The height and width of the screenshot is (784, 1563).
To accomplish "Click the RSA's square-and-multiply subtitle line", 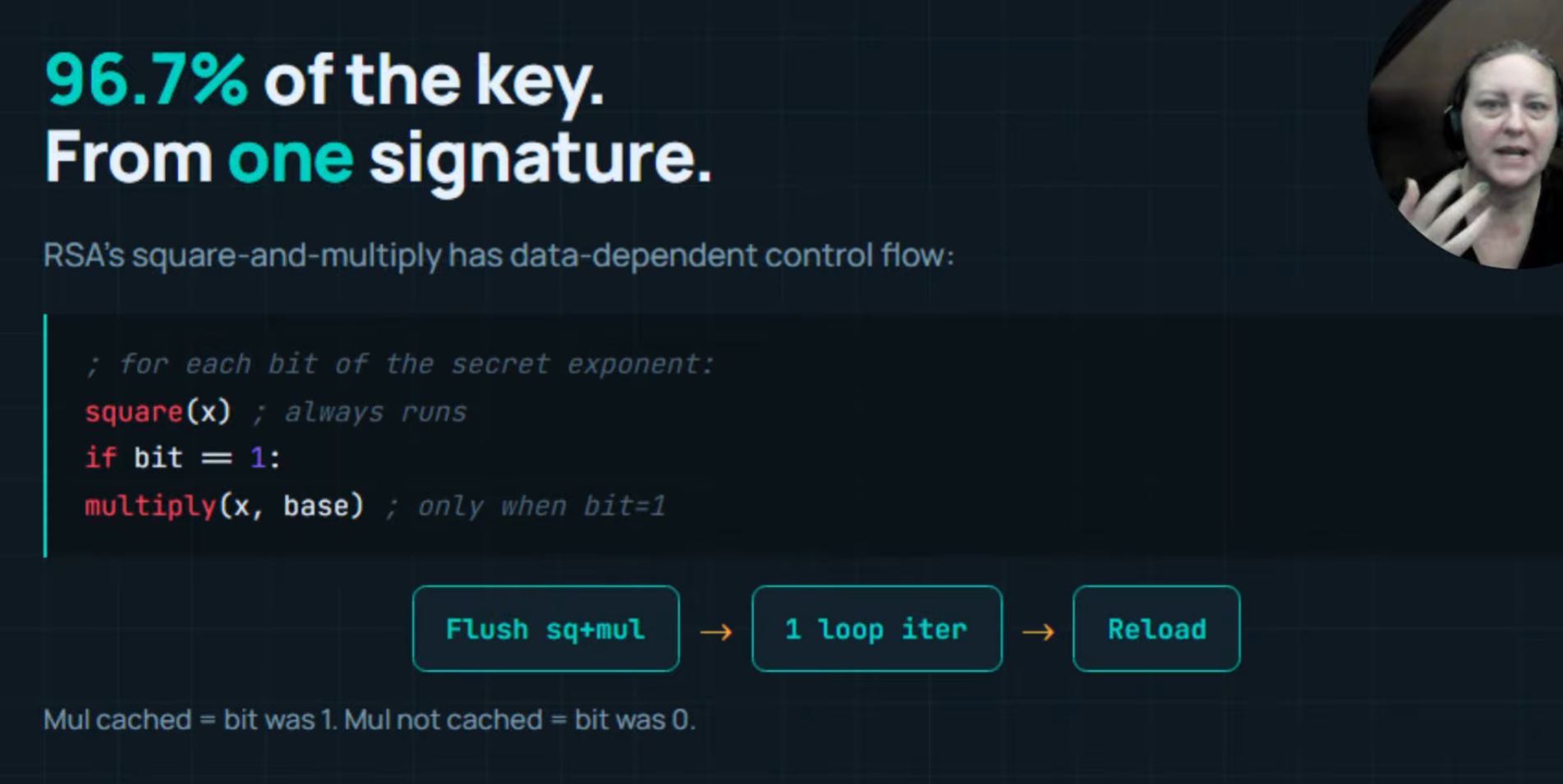I will click(499, 255).
